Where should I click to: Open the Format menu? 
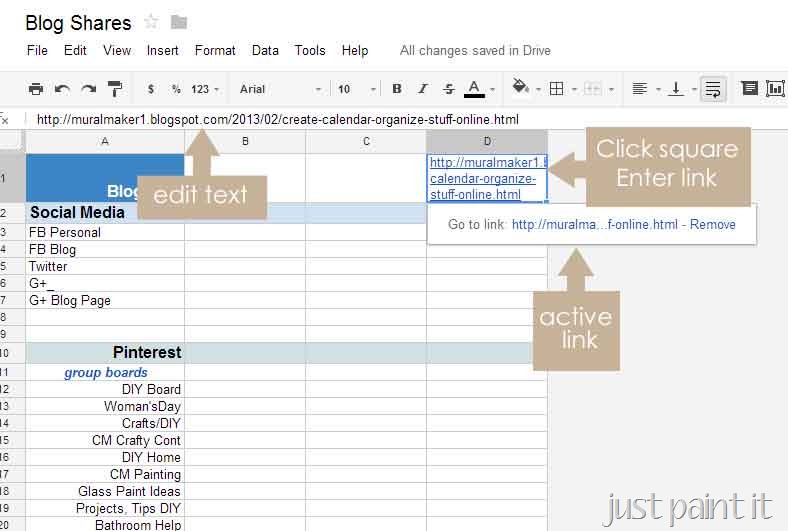[215, 50]
